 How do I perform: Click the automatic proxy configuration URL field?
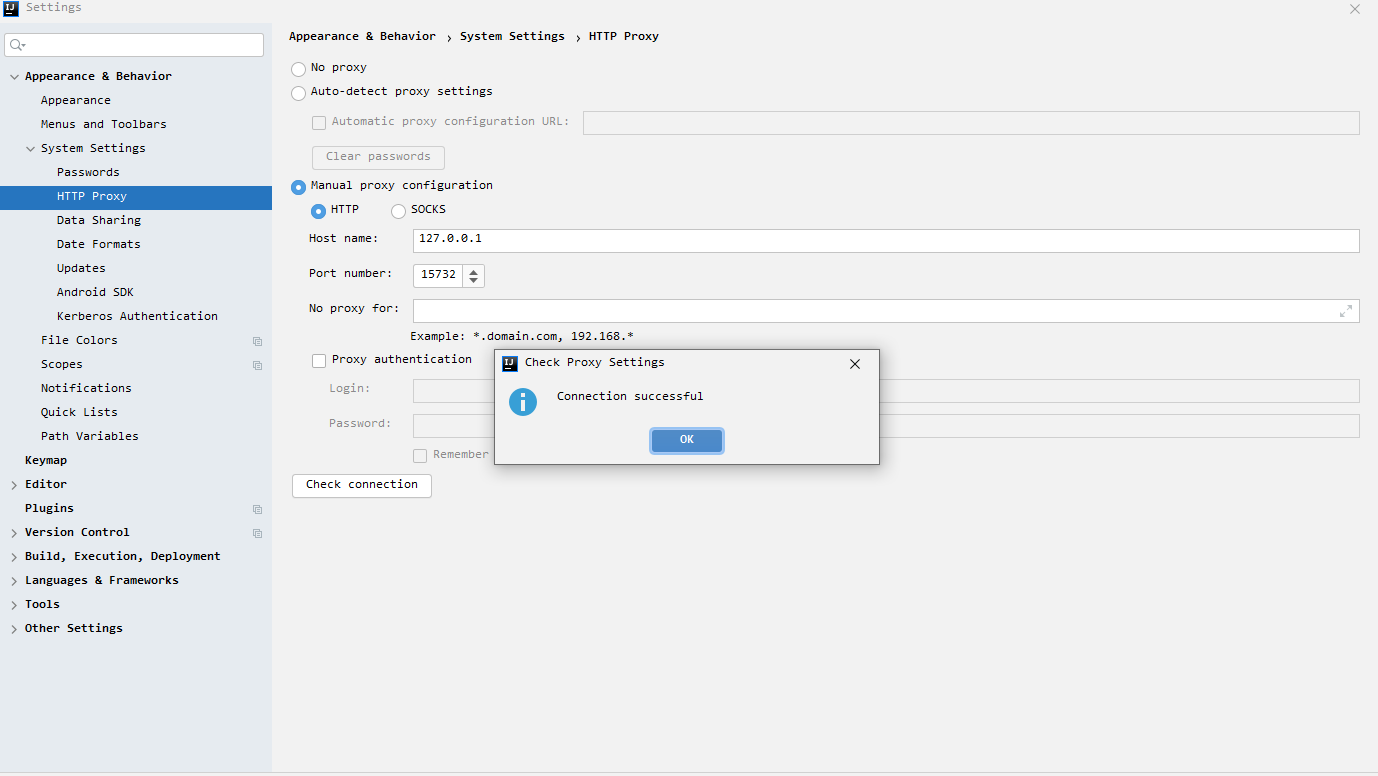click(971, 123)
